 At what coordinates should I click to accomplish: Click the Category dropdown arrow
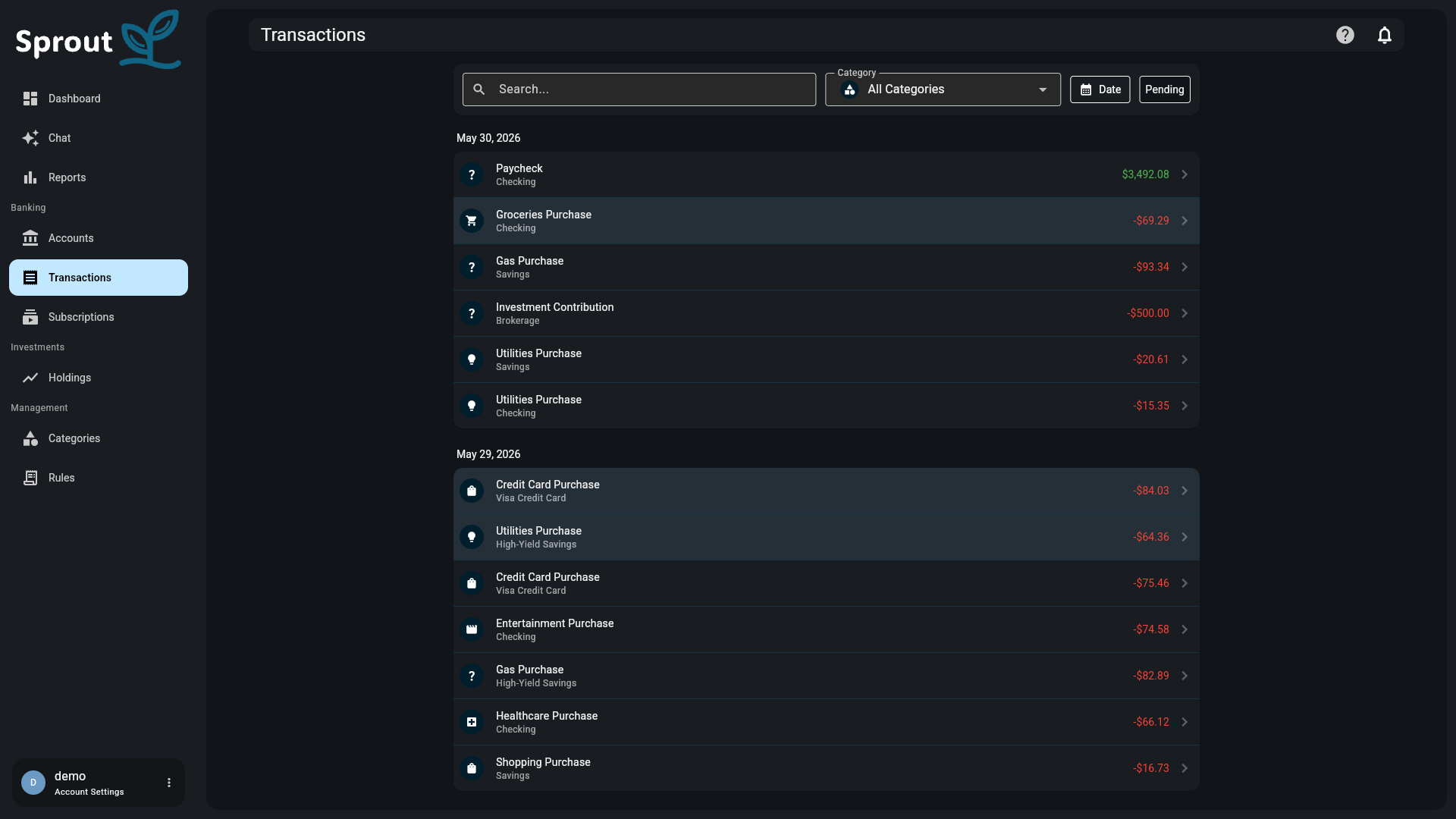(x=1043, y=89)
